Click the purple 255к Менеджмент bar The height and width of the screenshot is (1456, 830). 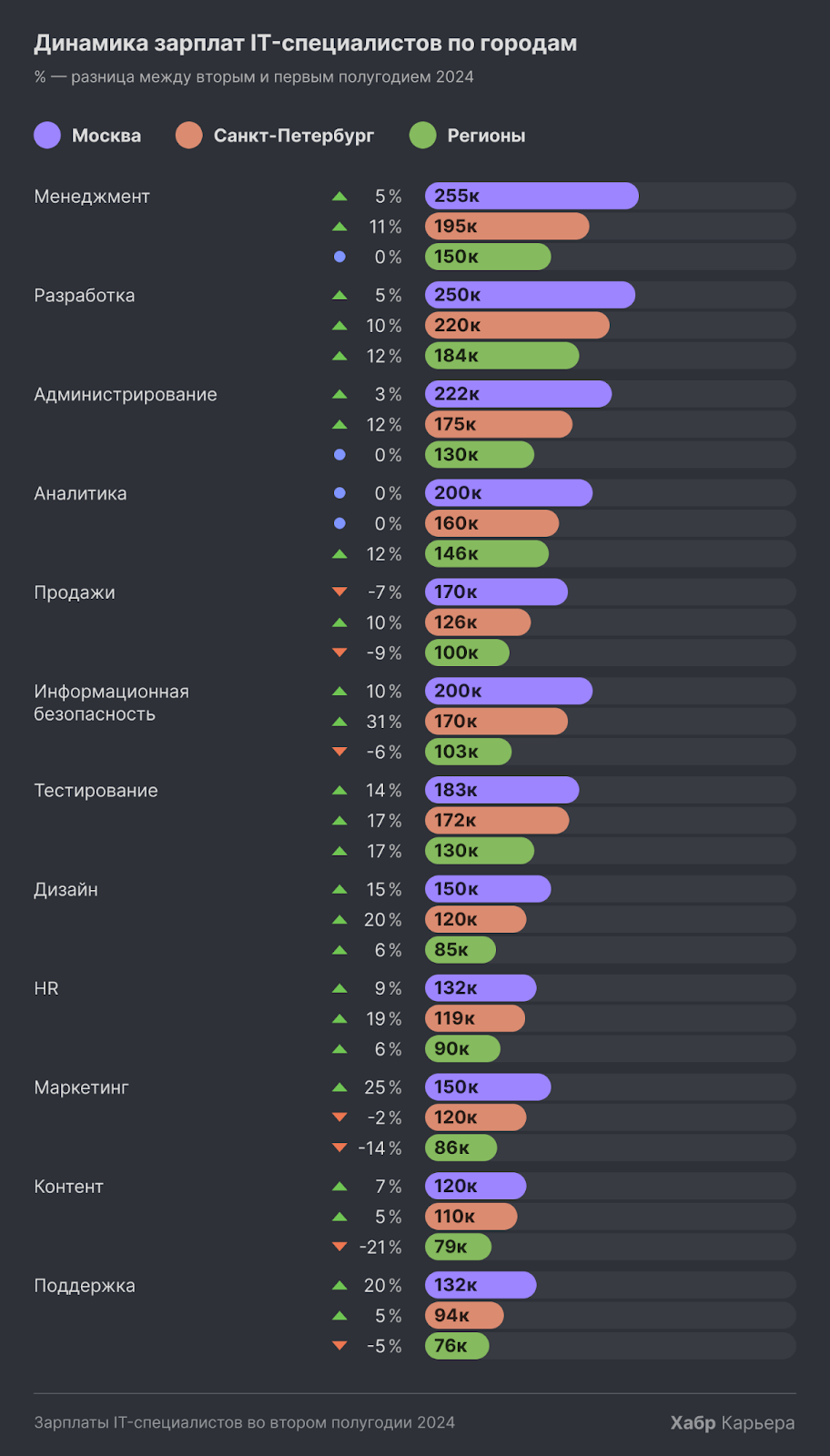click(x=531, y=196)
